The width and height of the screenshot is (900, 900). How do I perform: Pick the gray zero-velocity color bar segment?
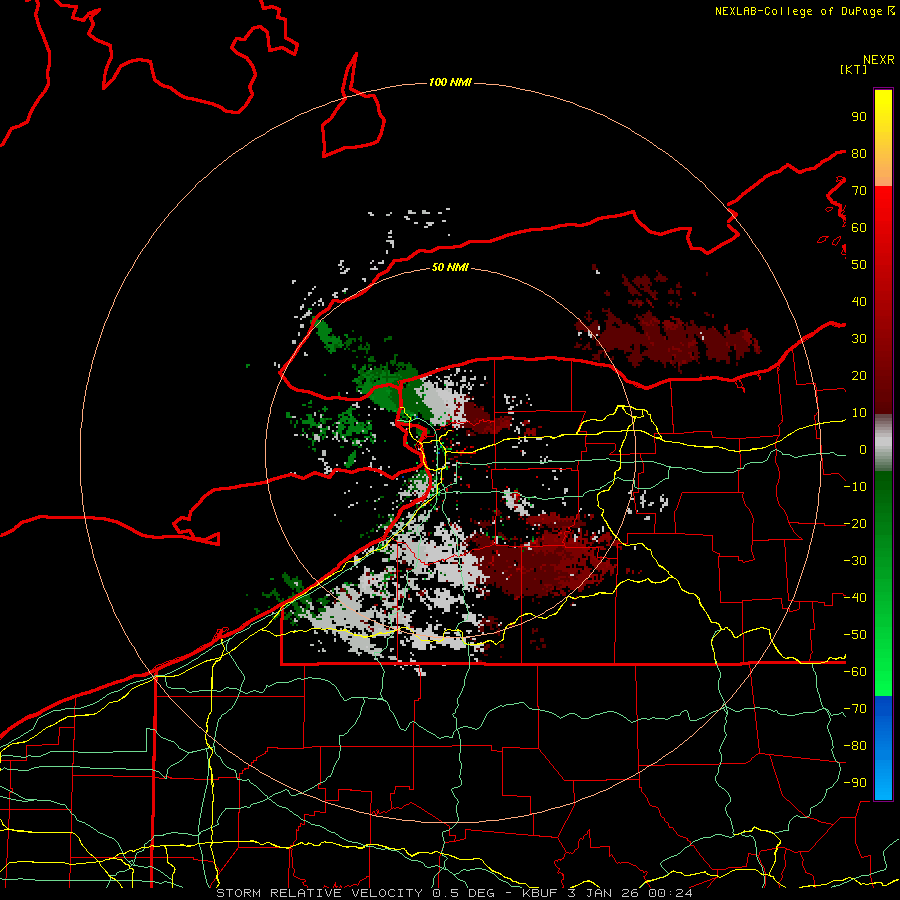point(883,443)
